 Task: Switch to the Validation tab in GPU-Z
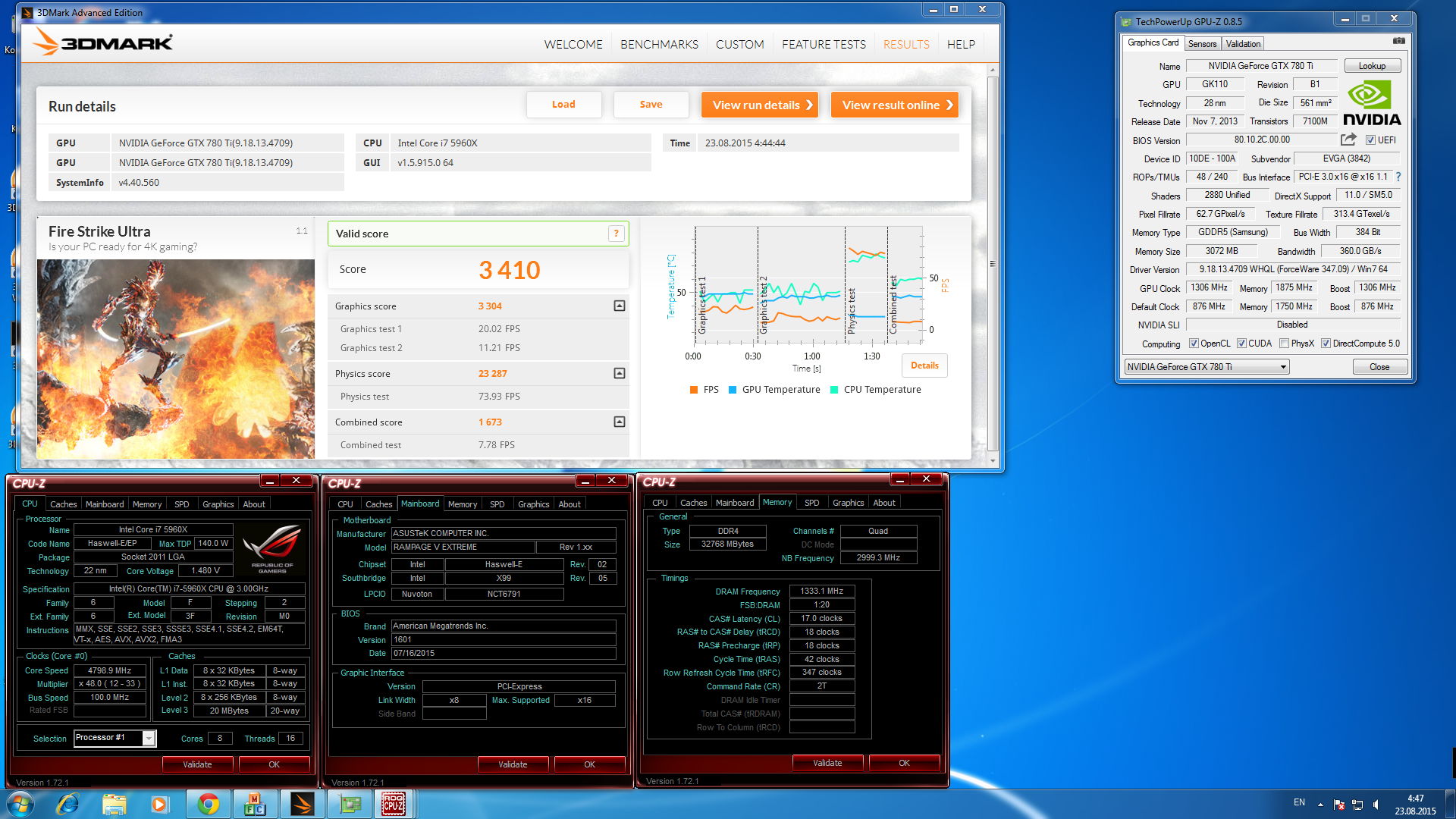1243,44
